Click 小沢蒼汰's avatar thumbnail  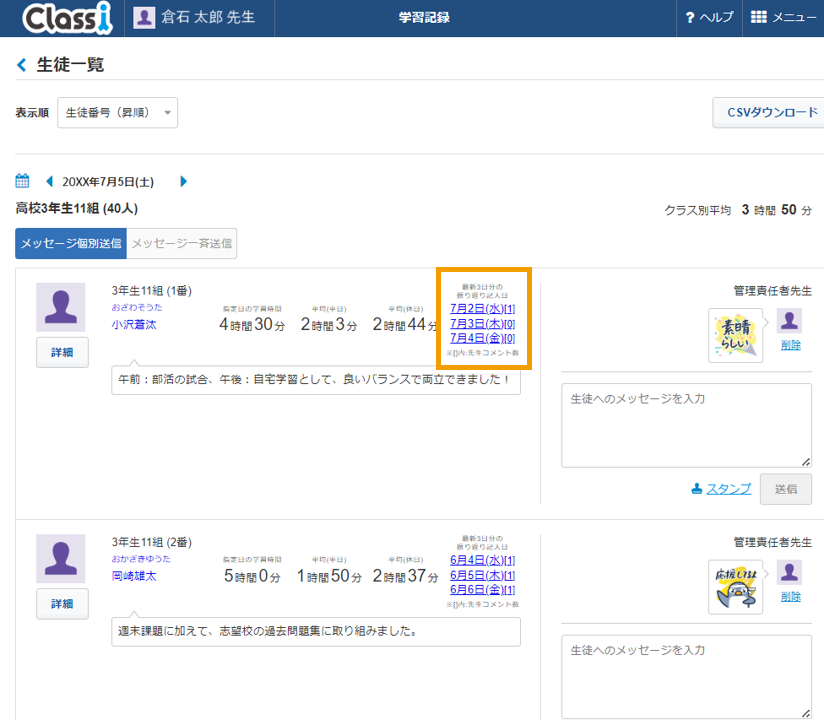pyautogui.click(x=60, y=307)
